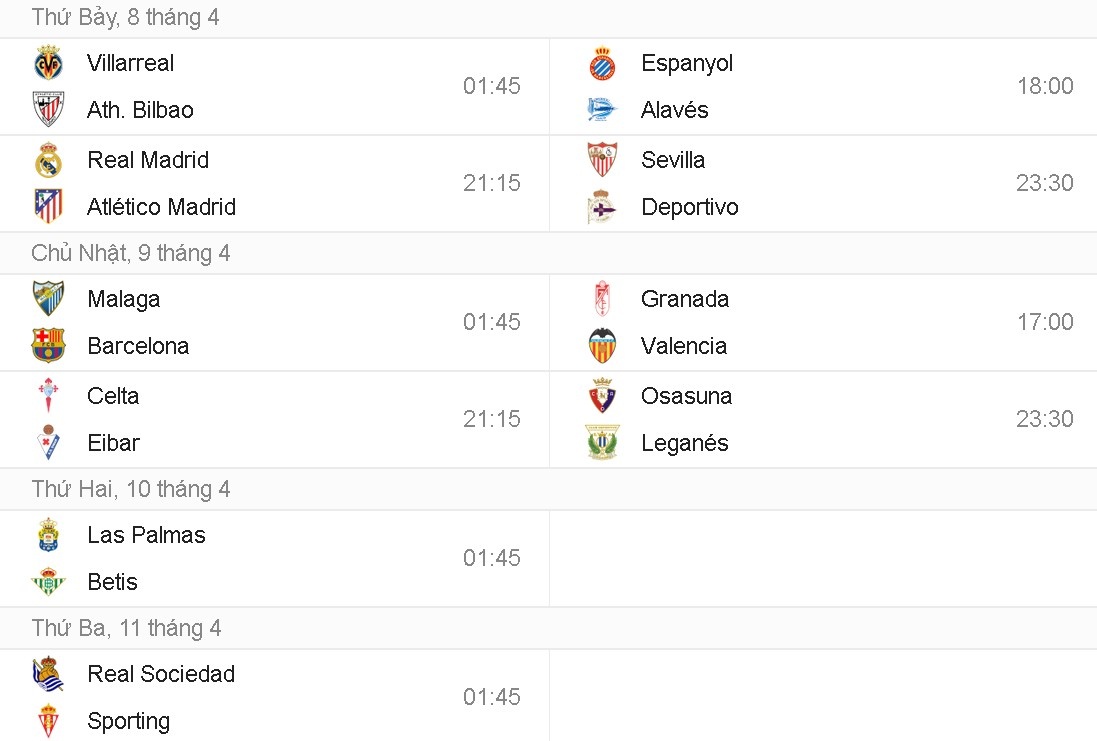Click the Villarreal club crest
1097x741 pixels.
[48, 63]
